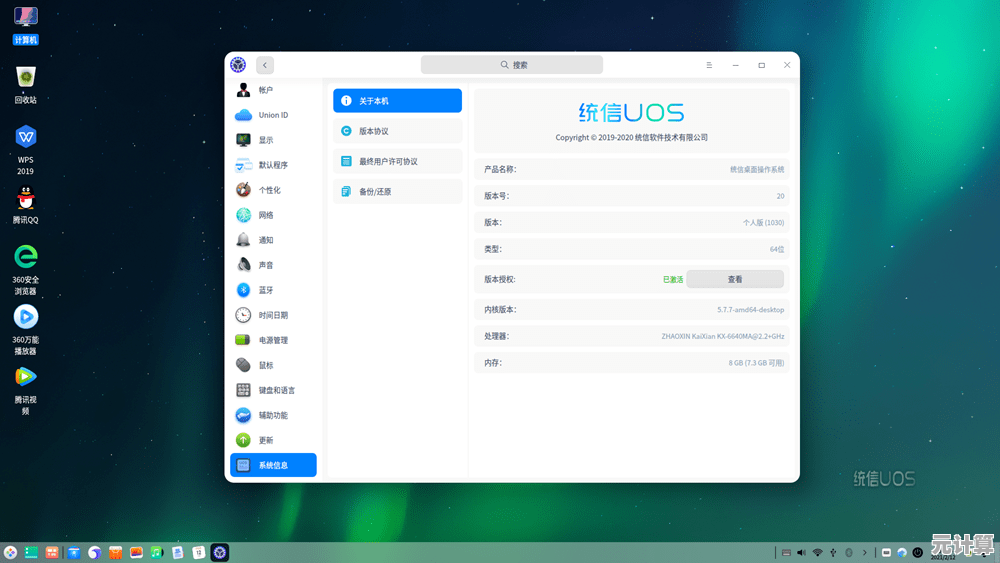Click the control center taskbar icon
The height and width of the screenshot is (563, 1000).
pos(219,552)
